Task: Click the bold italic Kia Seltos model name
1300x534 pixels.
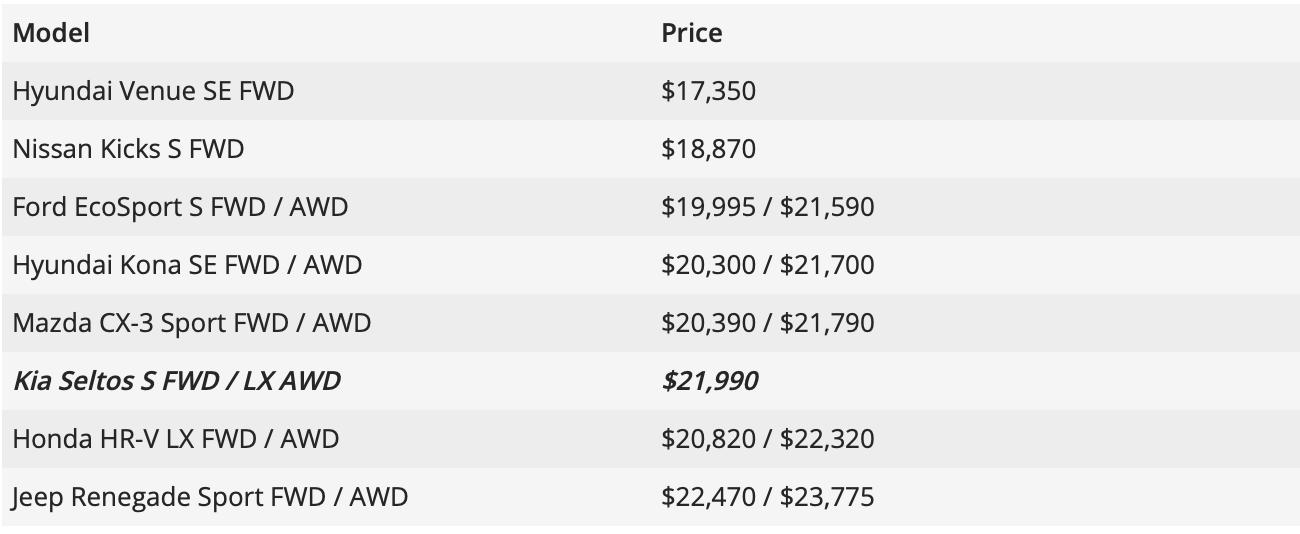Action: pyautogui.click(x=176, y=381)
